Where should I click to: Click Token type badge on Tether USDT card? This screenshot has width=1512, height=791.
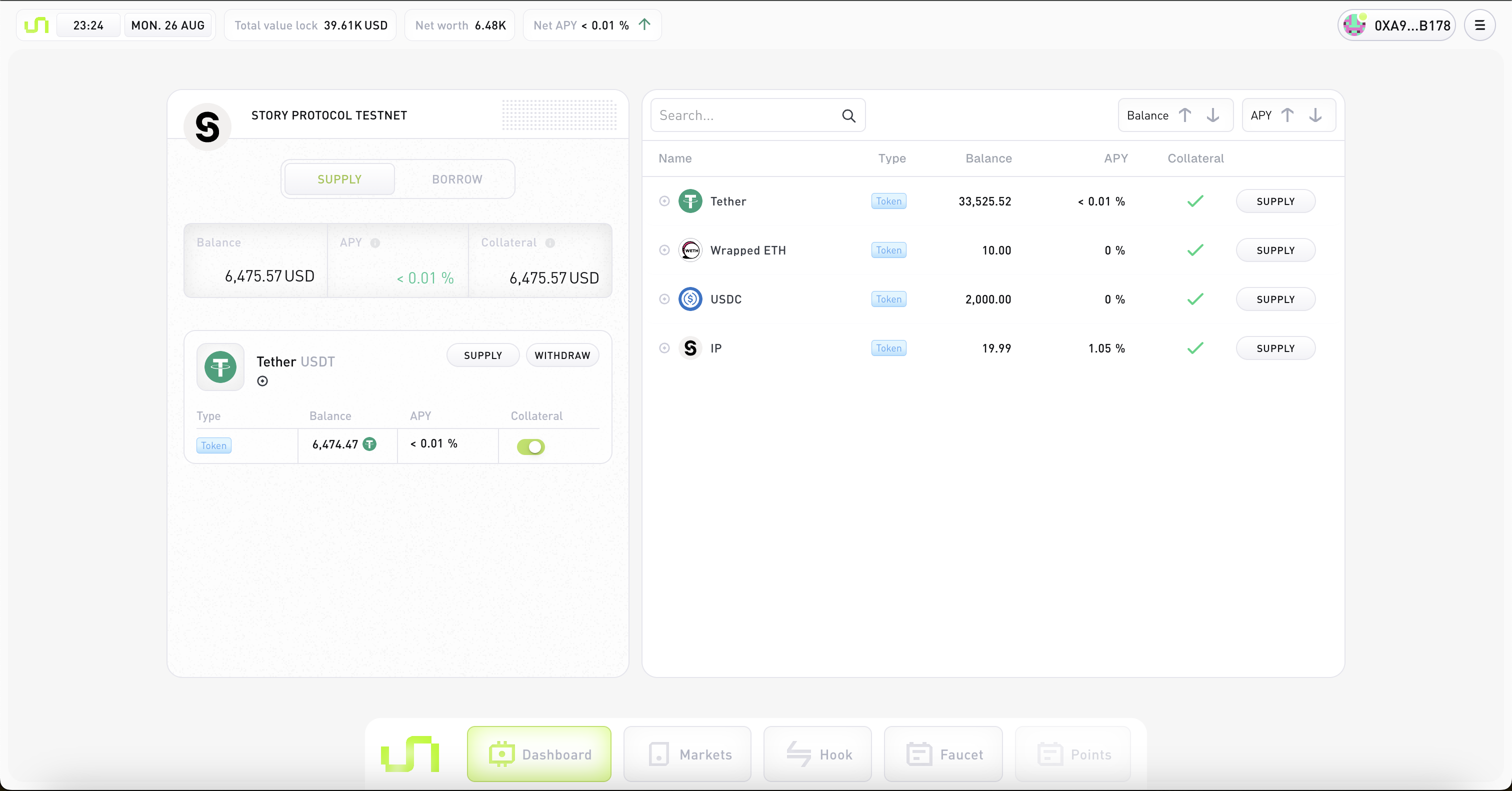tap(213, 445)
